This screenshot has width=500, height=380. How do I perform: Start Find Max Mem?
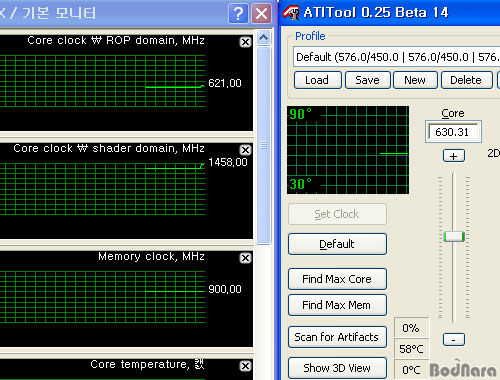[337, 305]
